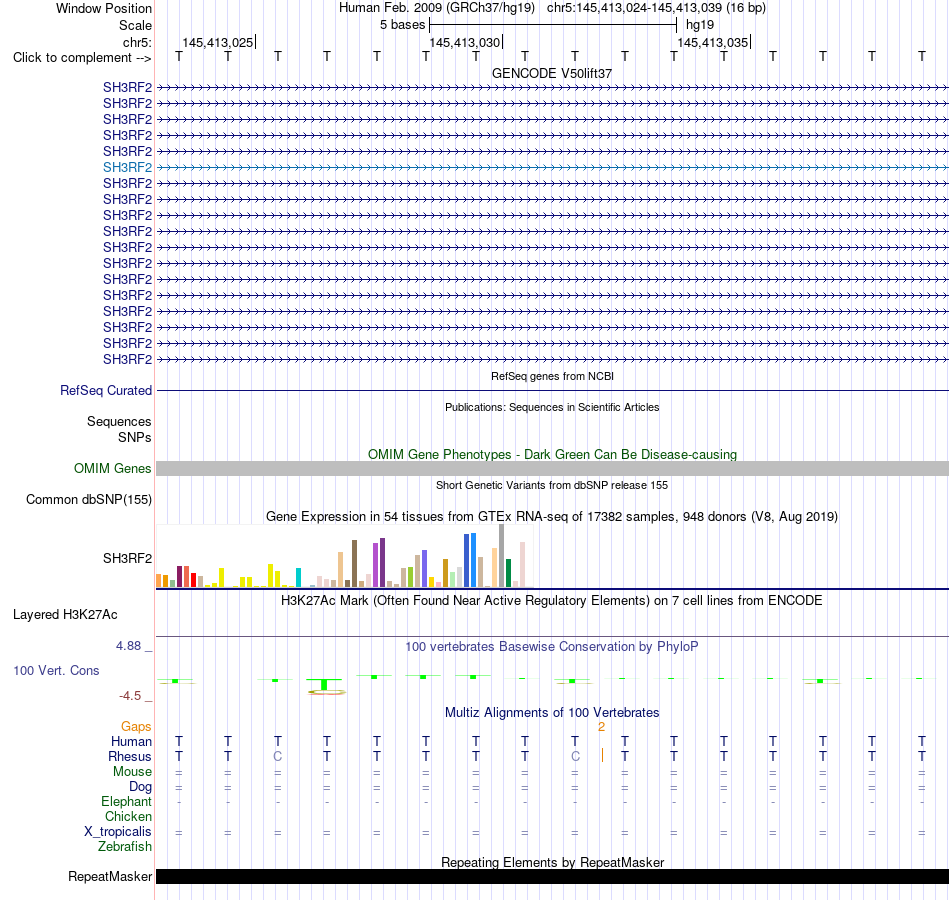Image resolution: width=950 pixels, height=900 pixels.
Task: Click the gray OMIM Genes bar
Action: pos(552,468)
